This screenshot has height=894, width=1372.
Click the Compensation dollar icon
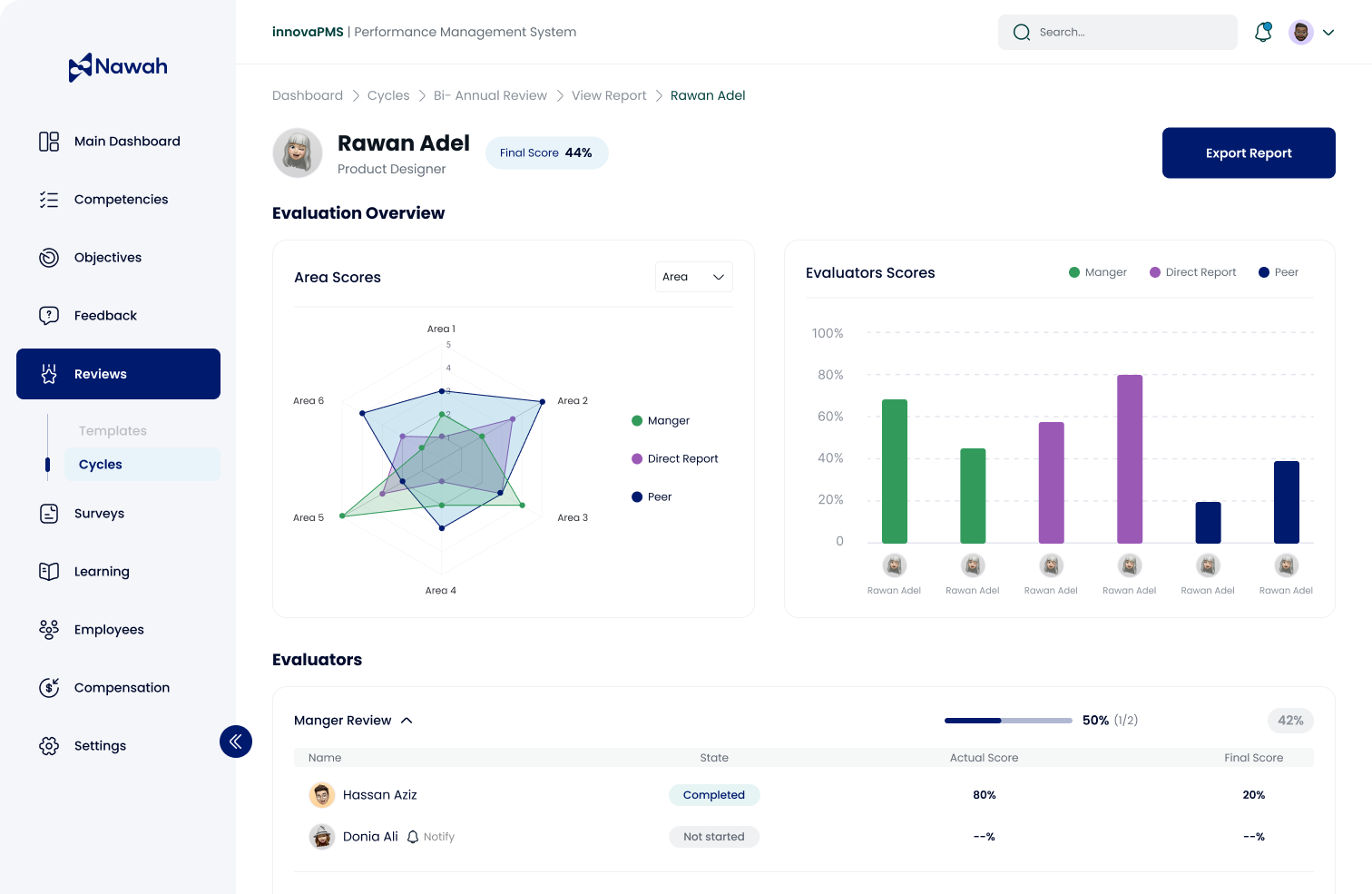[49, 688]
